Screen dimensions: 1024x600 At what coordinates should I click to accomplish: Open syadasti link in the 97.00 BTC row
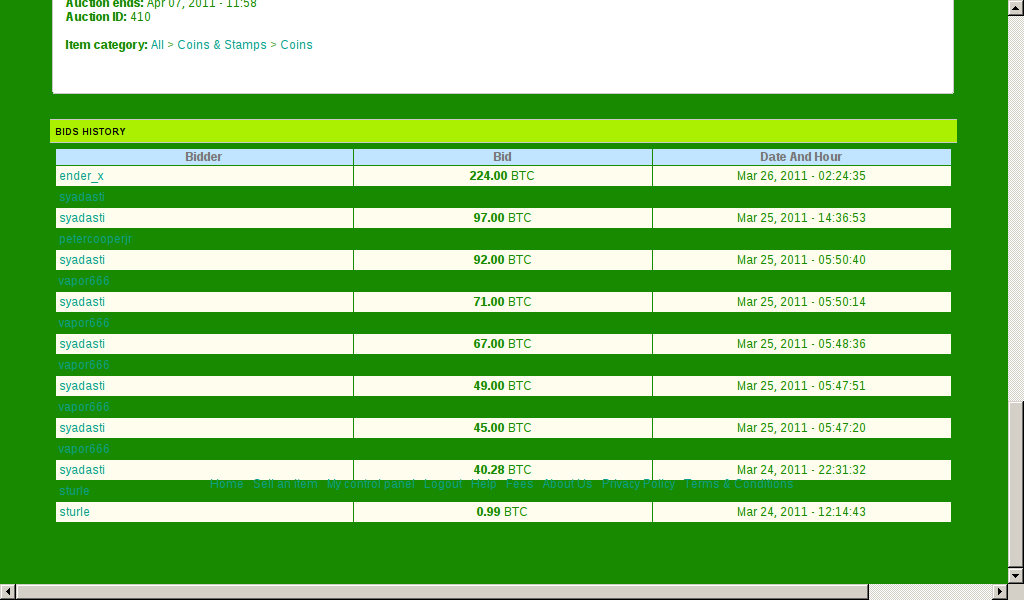click(x=82, y=218)
